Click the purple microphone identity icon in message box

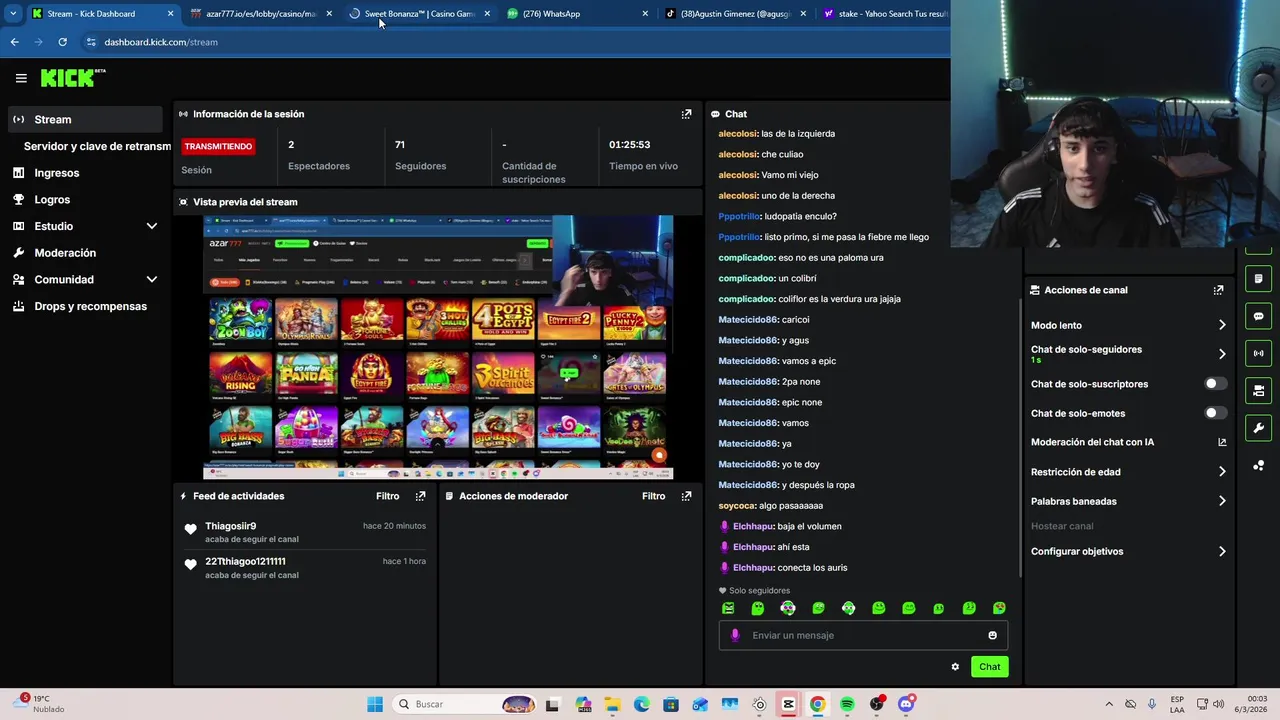pyautogui.click(x=735, y=635)
